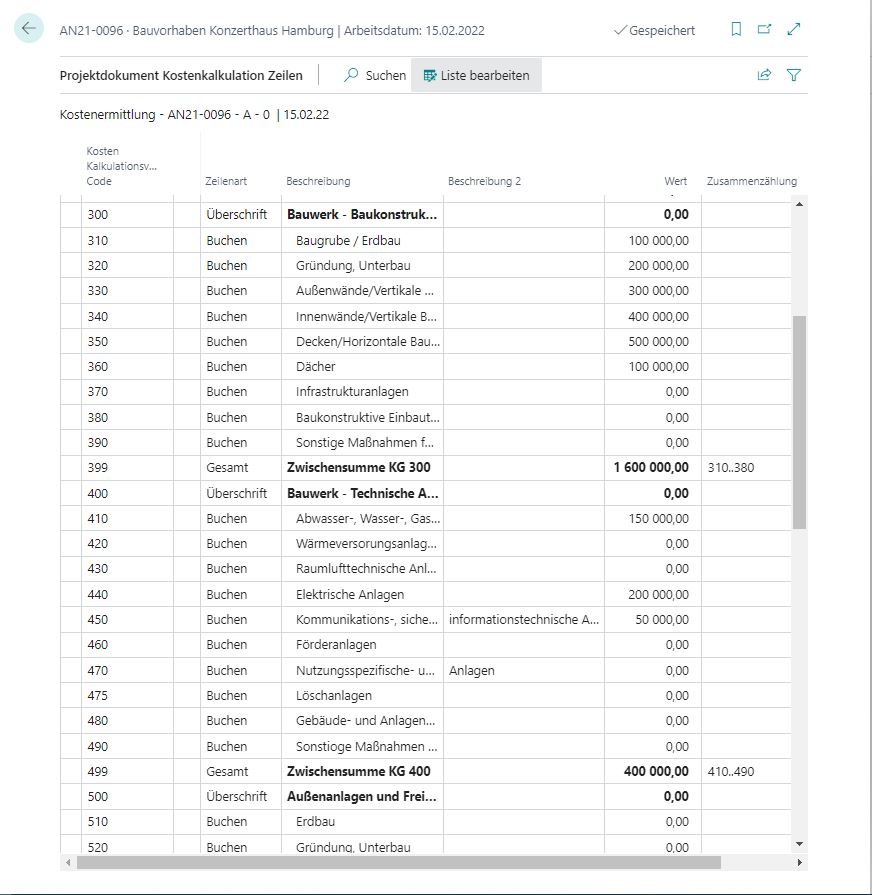Select the Baugrube / Erdbau description cell

coord(354,240)
